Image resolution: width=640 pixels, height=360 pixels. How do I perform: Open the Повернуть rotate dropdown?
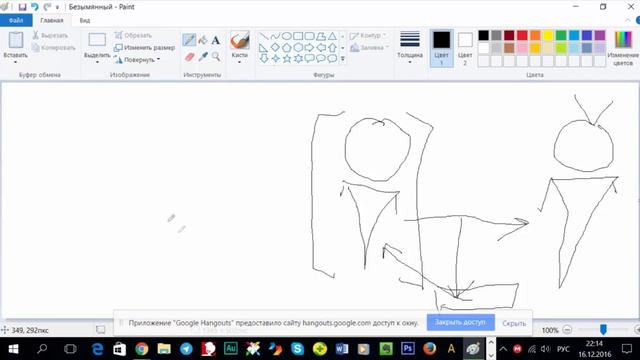pos(159,60)
